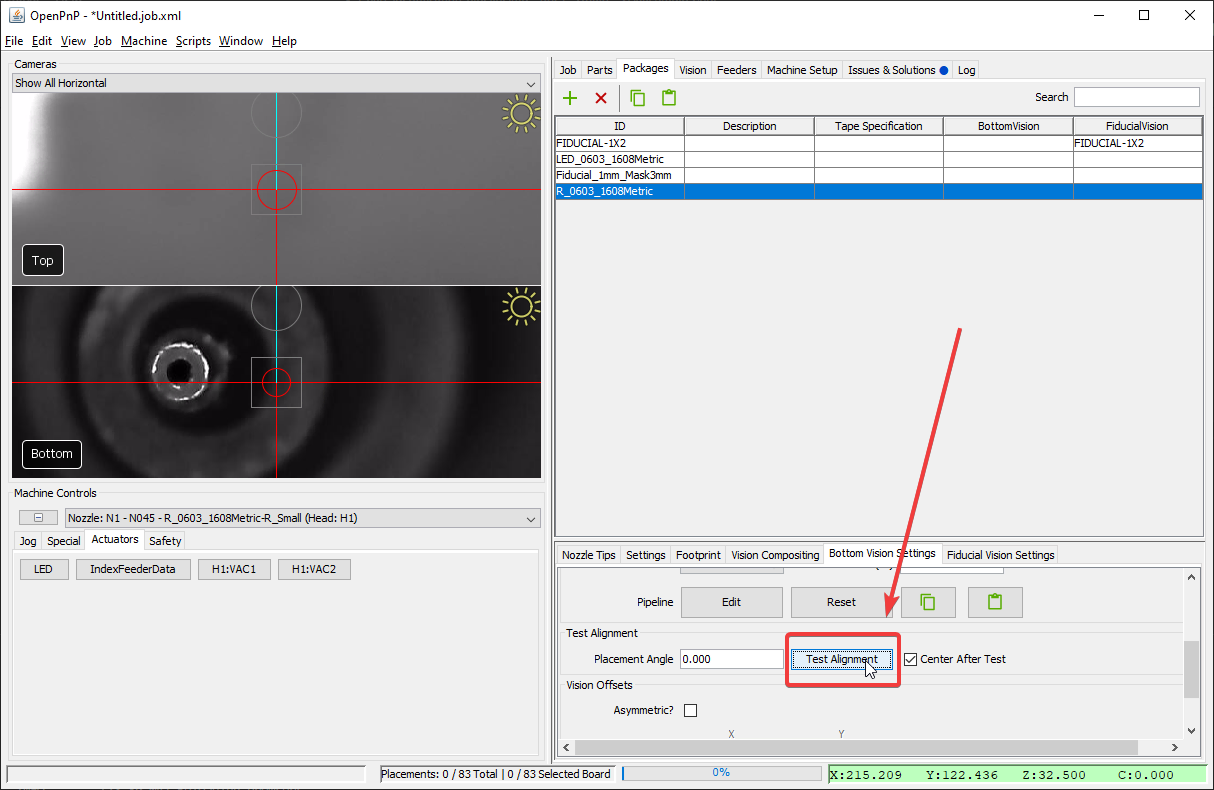Open the Machine menu
Screen dimensions: 1214x790
point(144,41)
